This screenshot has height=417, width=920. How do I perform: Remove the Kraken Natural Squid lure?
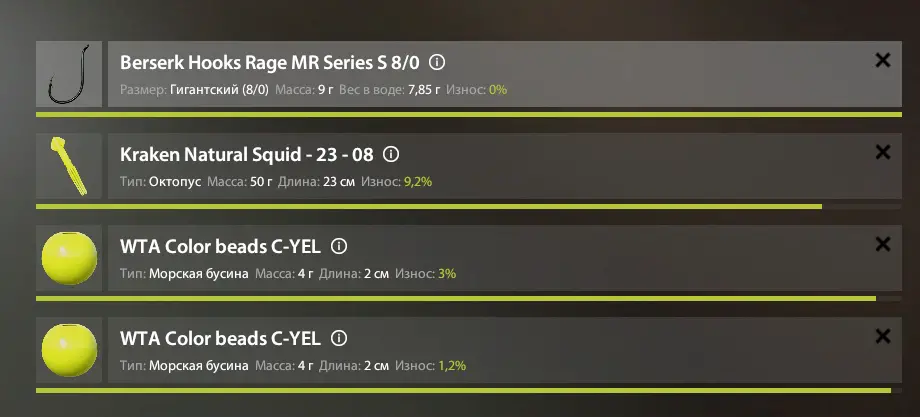[x=882, y=152]
